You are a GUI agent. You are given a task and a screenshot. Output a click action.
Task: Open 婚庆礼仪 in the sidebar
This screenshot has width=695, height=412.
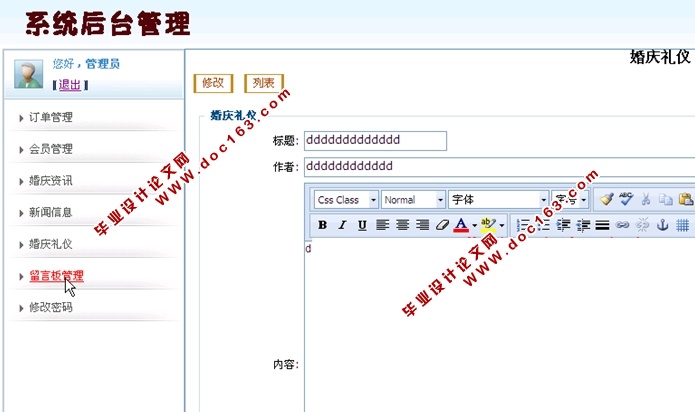tap(51, 244)
